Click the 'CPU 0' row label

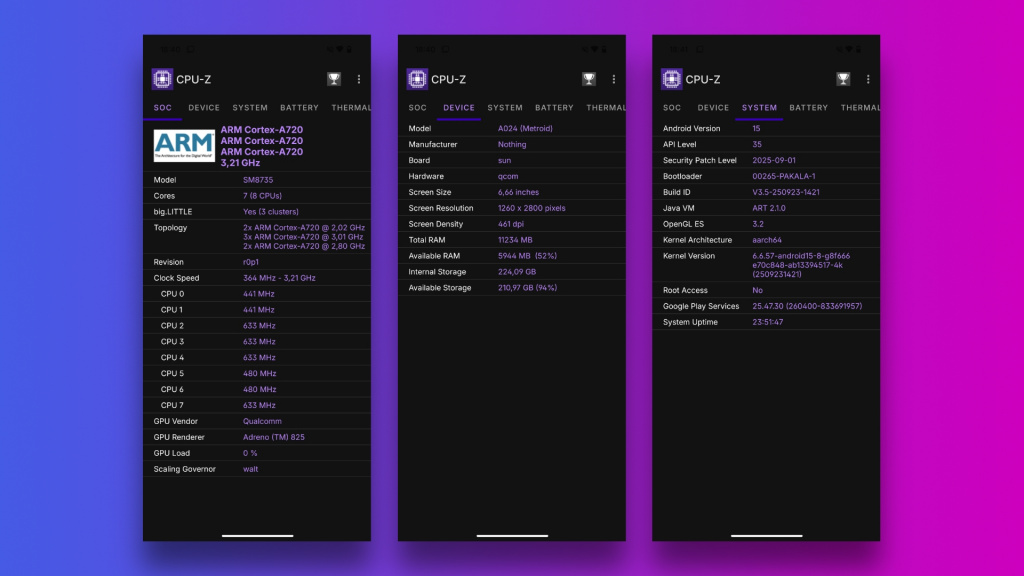click(172, 294)
